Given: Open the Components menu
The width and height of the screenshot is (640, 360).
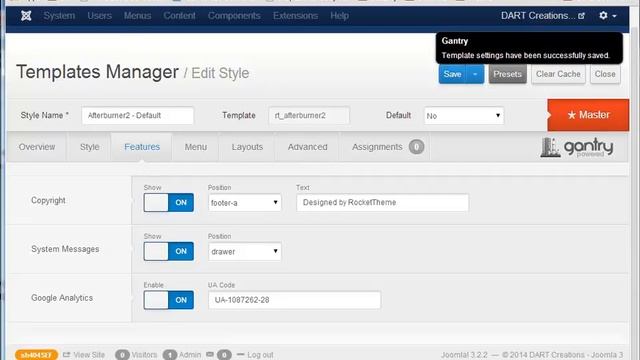Looking at the screenshot, I should coord(234,16).
